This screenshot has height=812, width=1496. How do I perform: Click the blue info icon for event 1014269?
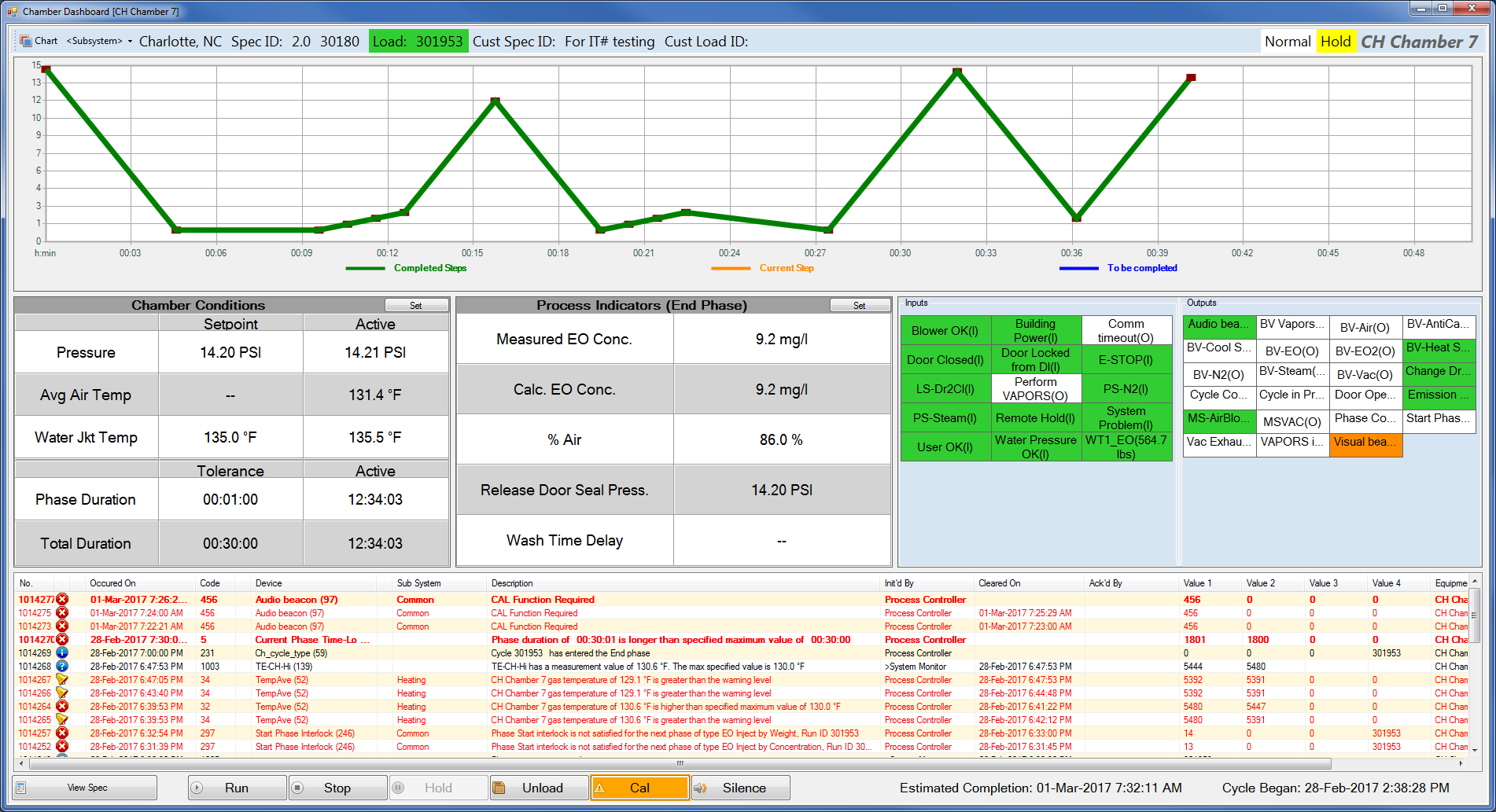62,652
